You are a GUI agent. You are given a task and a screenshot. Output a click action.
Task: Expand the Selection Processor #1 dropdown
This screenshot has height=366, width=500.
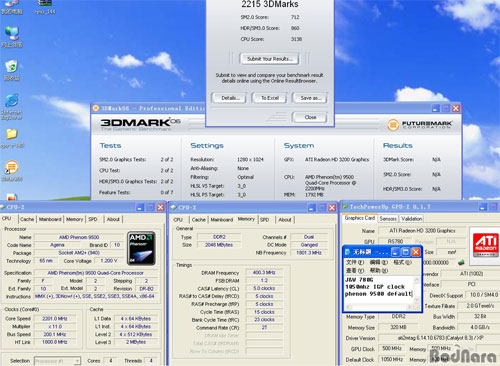(x=77, y=361)
